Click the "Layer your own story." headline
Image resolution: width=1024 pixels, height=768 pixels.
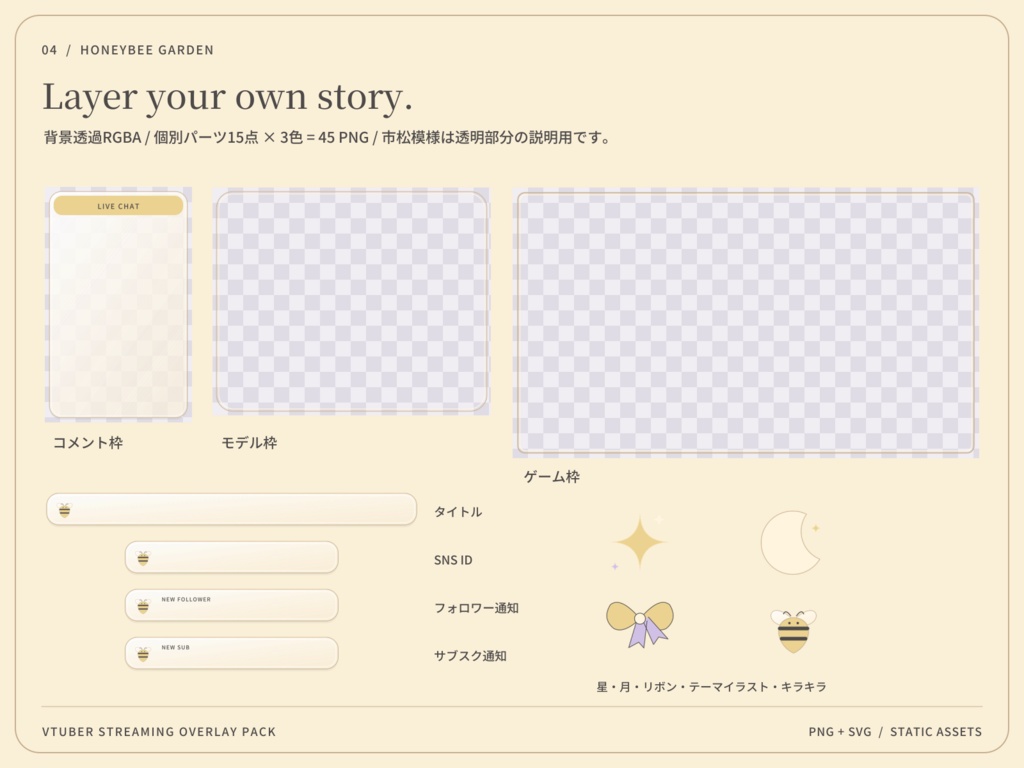pos(227,97)
